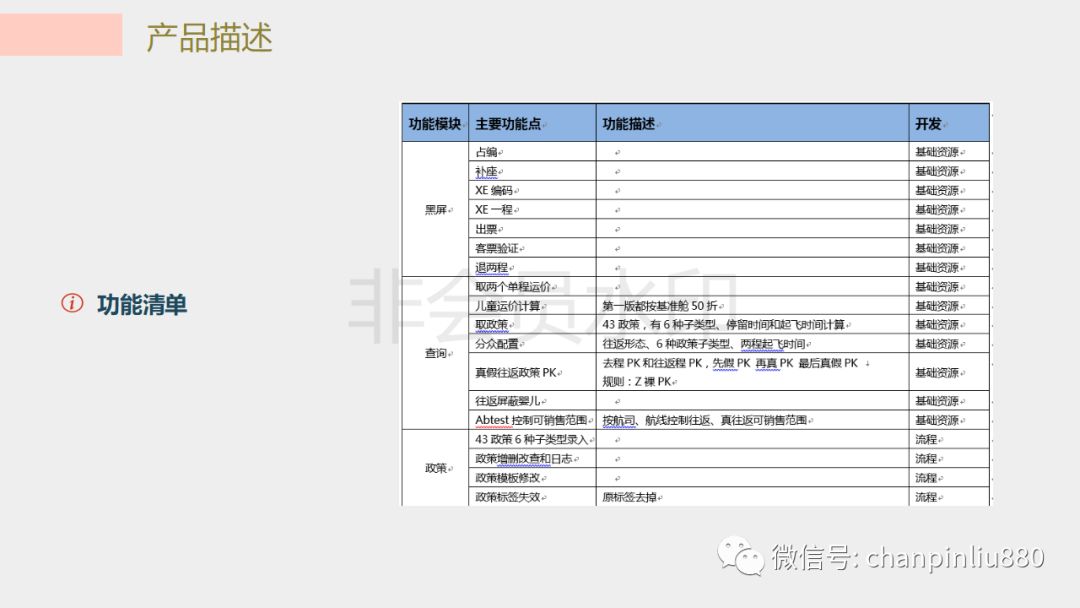The height and width of the screenshot is (608, 1080).
Task: Click 基础资源 in the 分众配置 row
Action: tap(937, 344)
